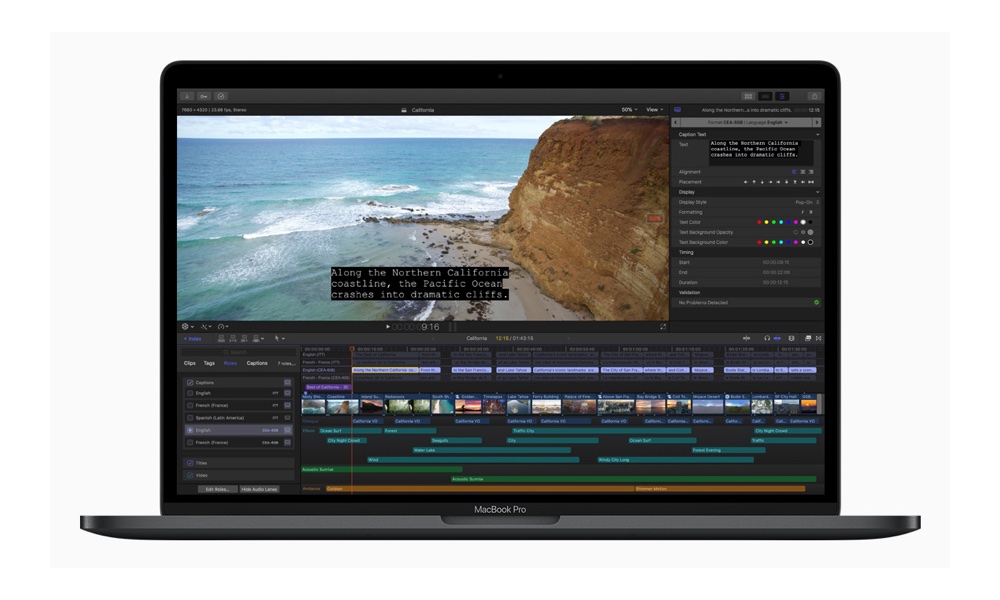1000x600 pixels.
Task: Enable the English iTT checkbox
Action: pos(190,393)
